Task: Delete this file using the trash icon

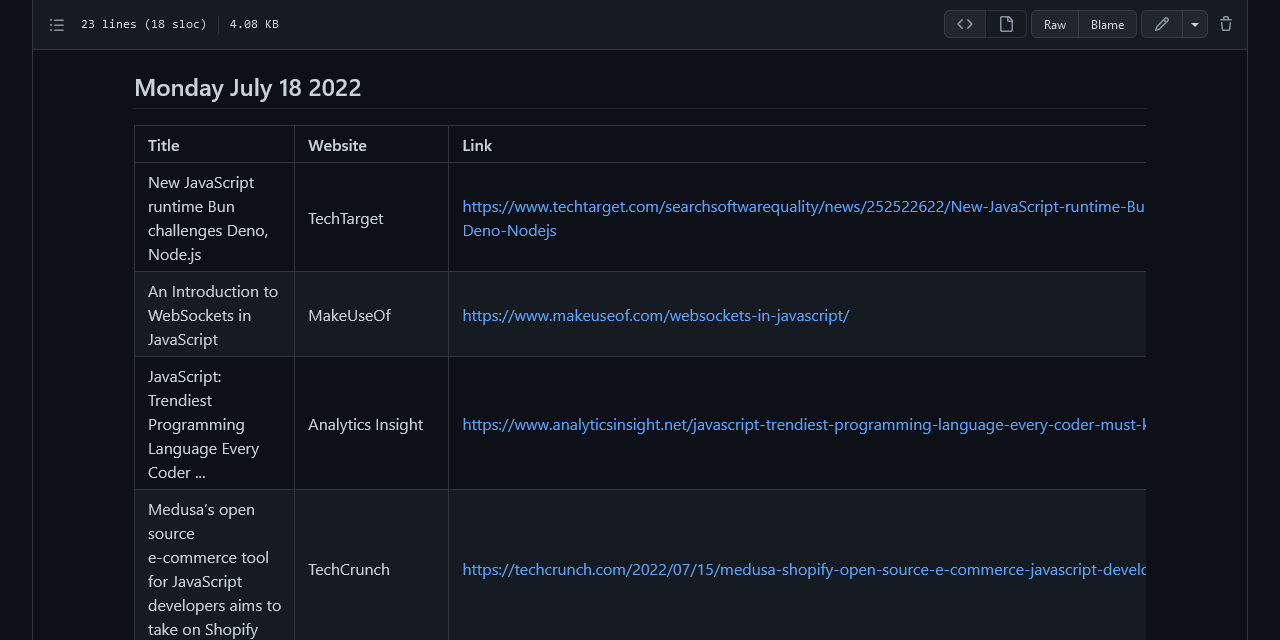Action: tap(1225, 23)
